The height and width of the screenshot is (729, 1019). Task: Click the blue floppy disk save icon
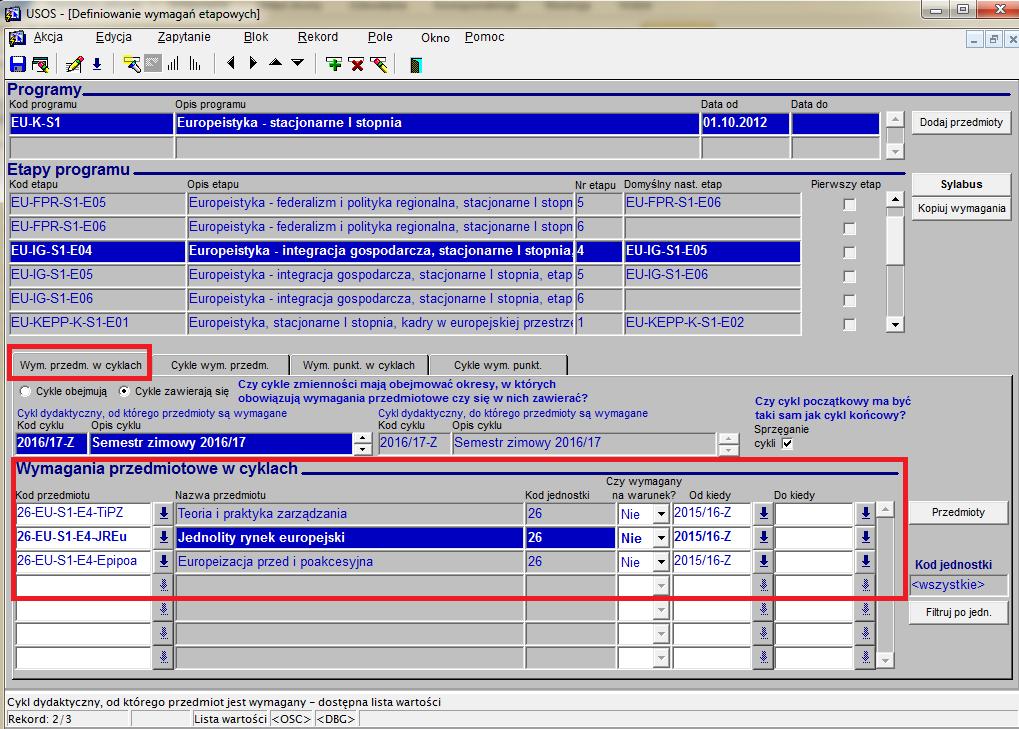pyautogui.click(x=18, y=64)
